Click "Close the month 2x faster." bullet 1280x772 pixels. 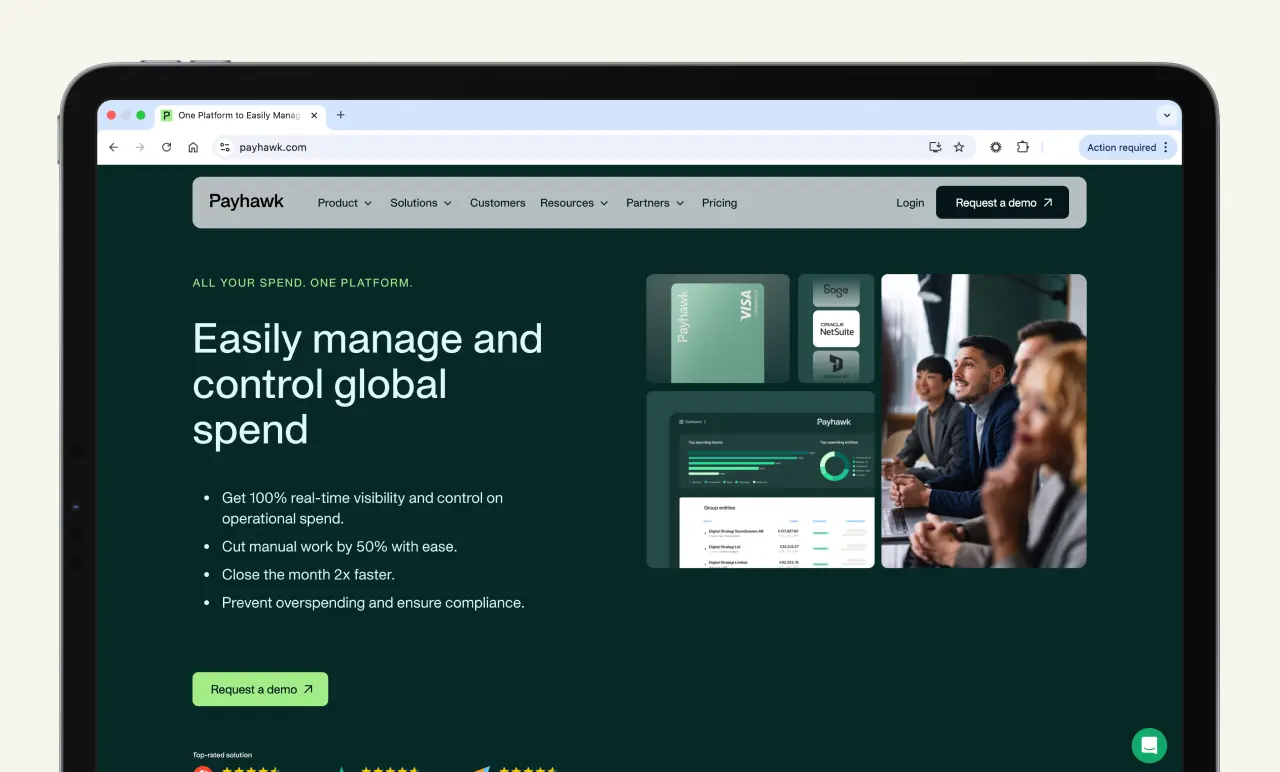[x=308, y=575]
